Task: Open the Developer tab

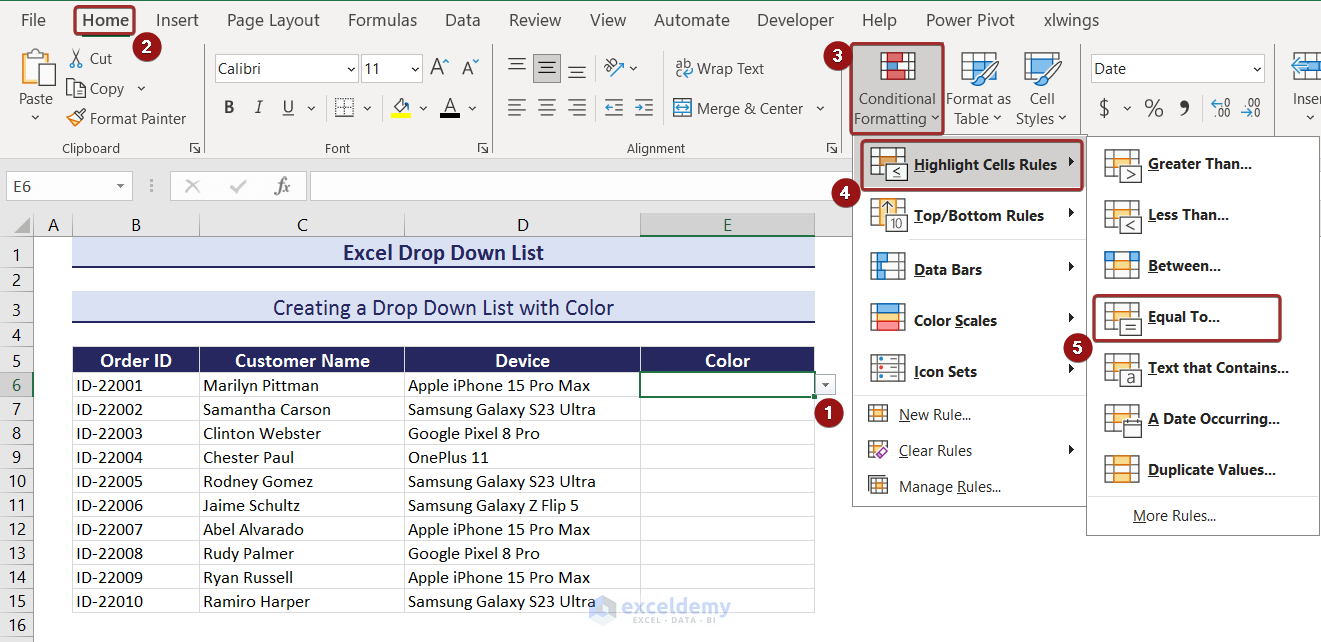Action: click(x=795, y=20)
